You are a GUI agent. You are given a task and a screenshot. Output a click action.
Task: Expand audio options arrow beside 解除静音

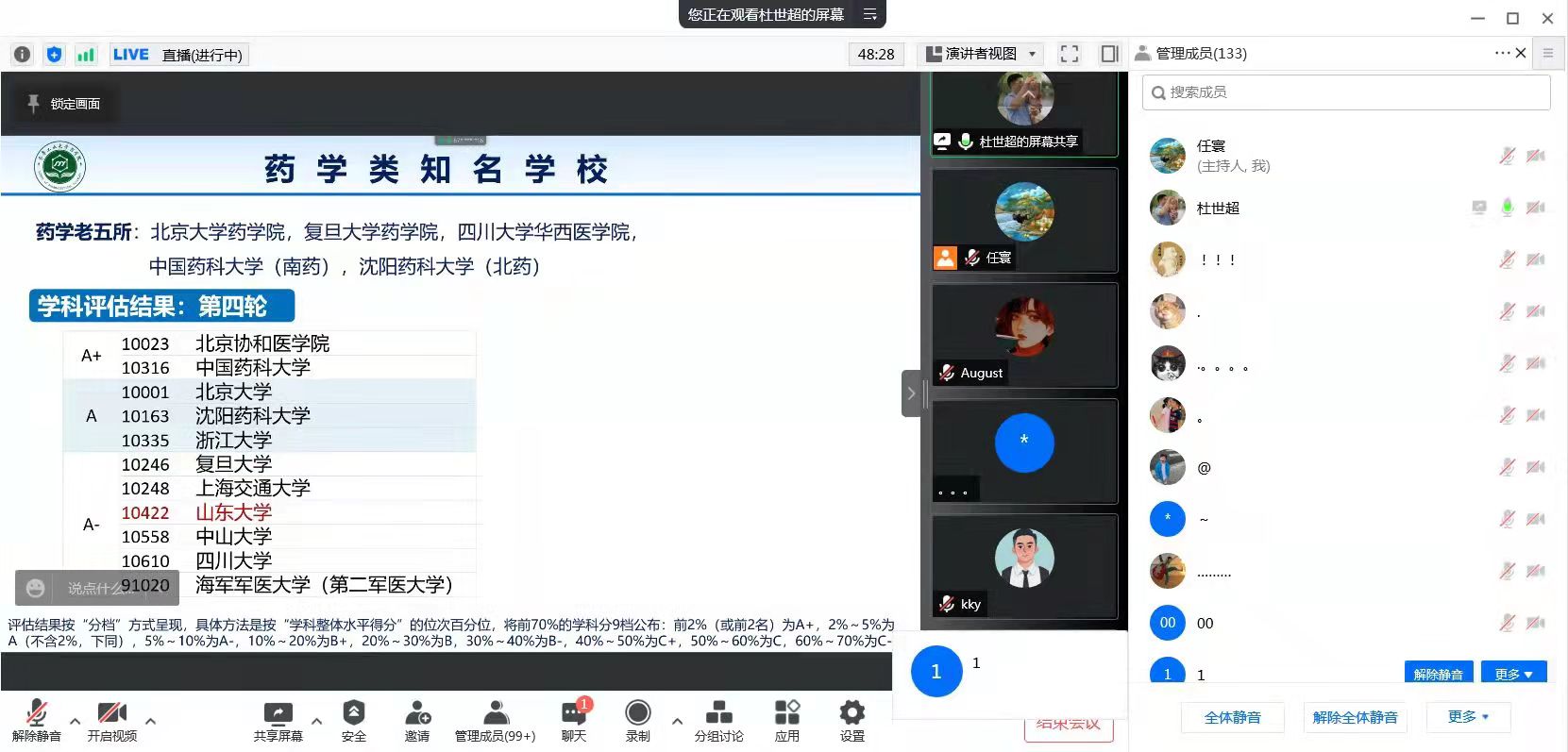click(x=76, y=722)
